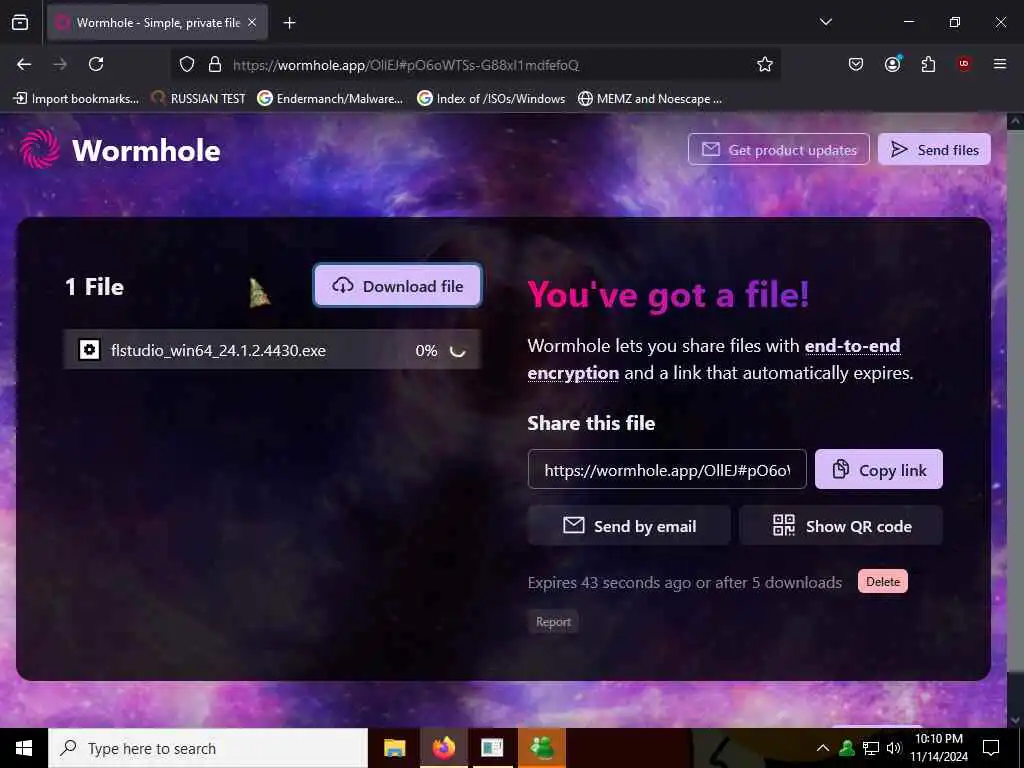This screenshot has height=768, width=1024.
Task: Click the Delete button near the expiry text
Action: point(883,581)
